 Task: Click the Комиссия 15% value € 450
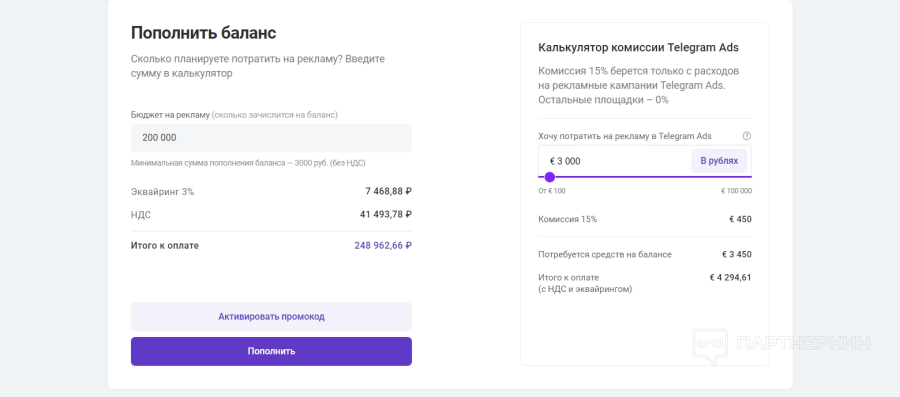(740, 219)
